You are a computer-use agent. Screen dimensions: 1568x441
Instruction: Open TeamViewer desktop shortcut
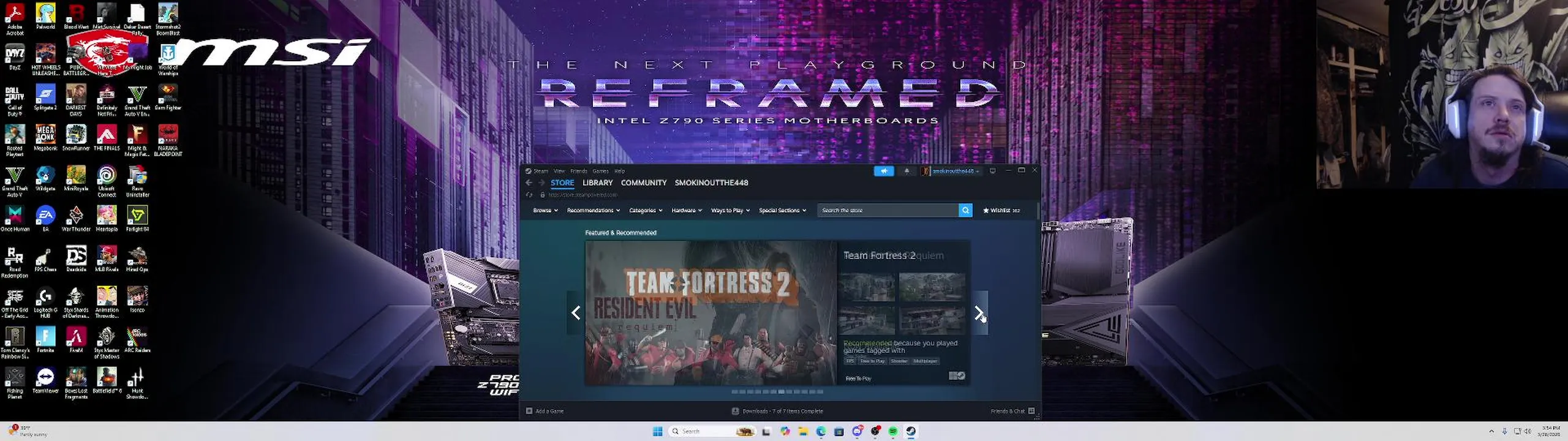click(x=45, y=380)
